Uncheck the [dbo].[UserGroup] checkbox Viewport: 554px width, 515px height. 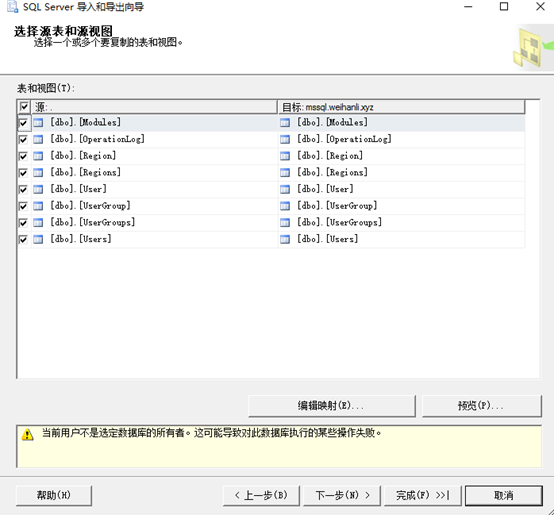[x=23, y=206]
